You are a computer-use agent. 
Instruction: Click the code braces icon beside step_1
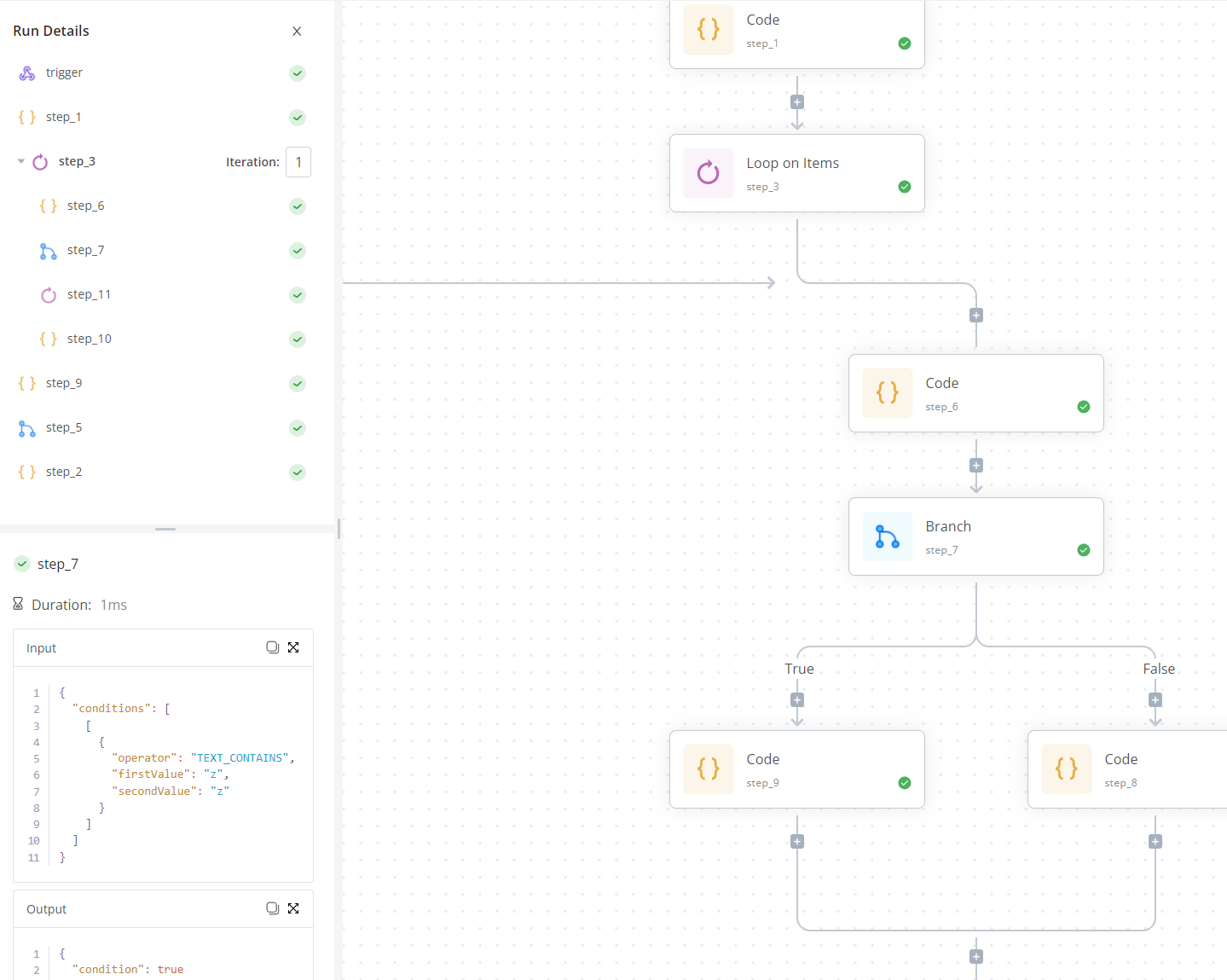(26, 117)
